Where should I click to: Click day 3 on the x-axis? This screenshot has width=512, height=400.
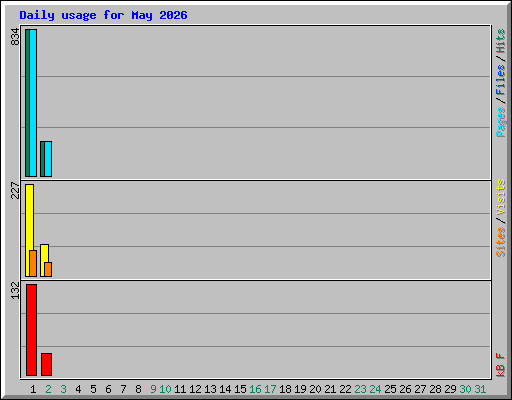coord(63,389)
